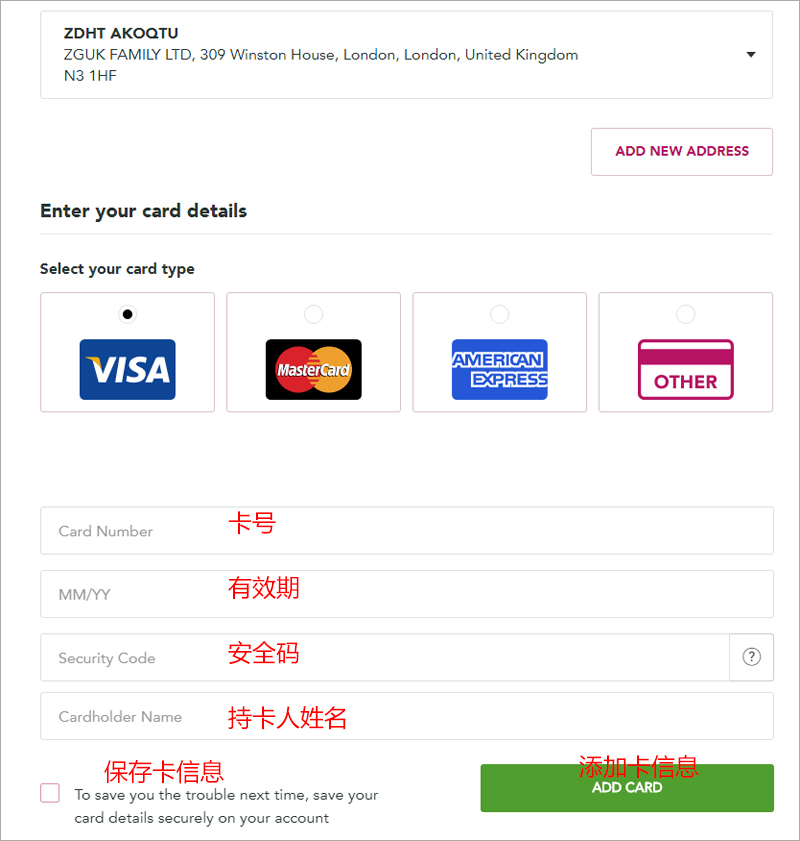Focus the Cardholder Name field

tap(407, 716)
